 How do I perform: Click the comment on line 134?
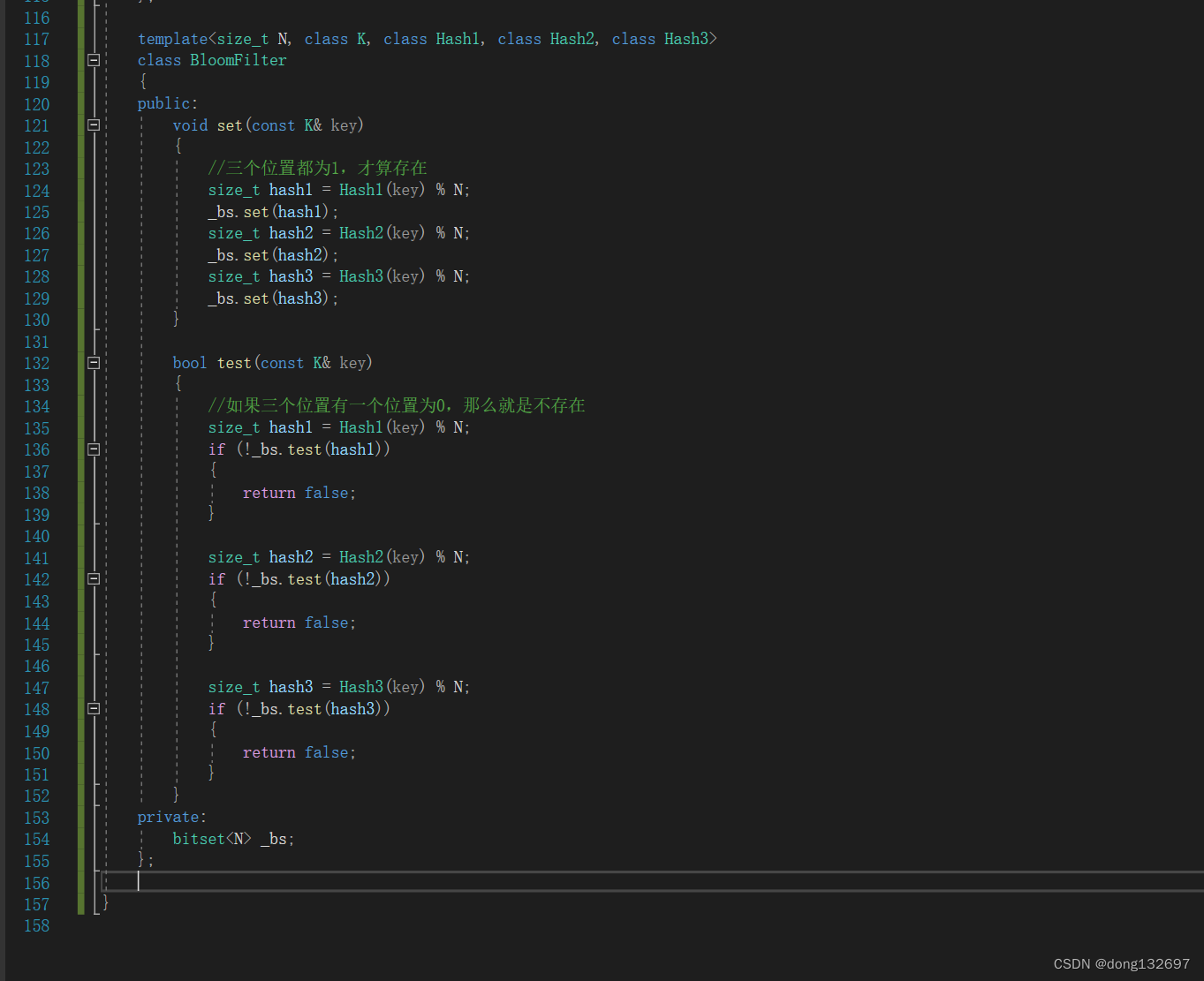coord(397,405)
